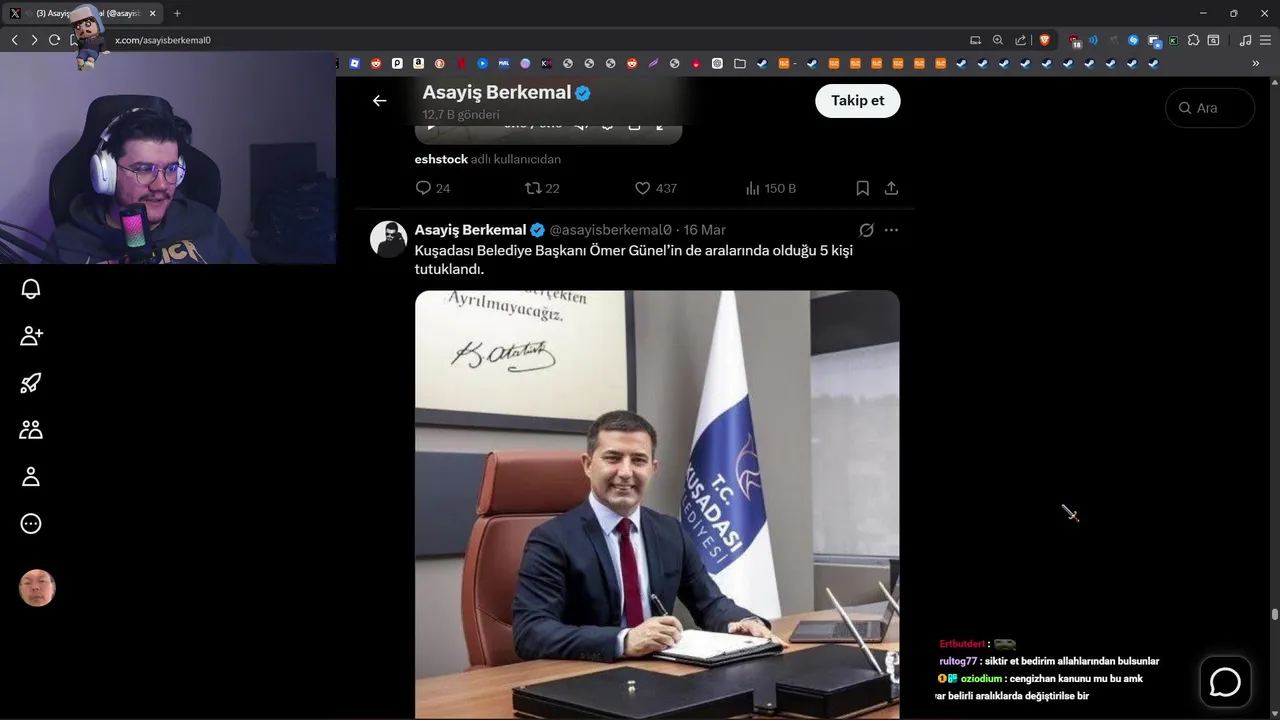1280x720 pixels.
Task: Open the bookmarks folder icon
Action: pyautogui.click(x=739, y=63)
